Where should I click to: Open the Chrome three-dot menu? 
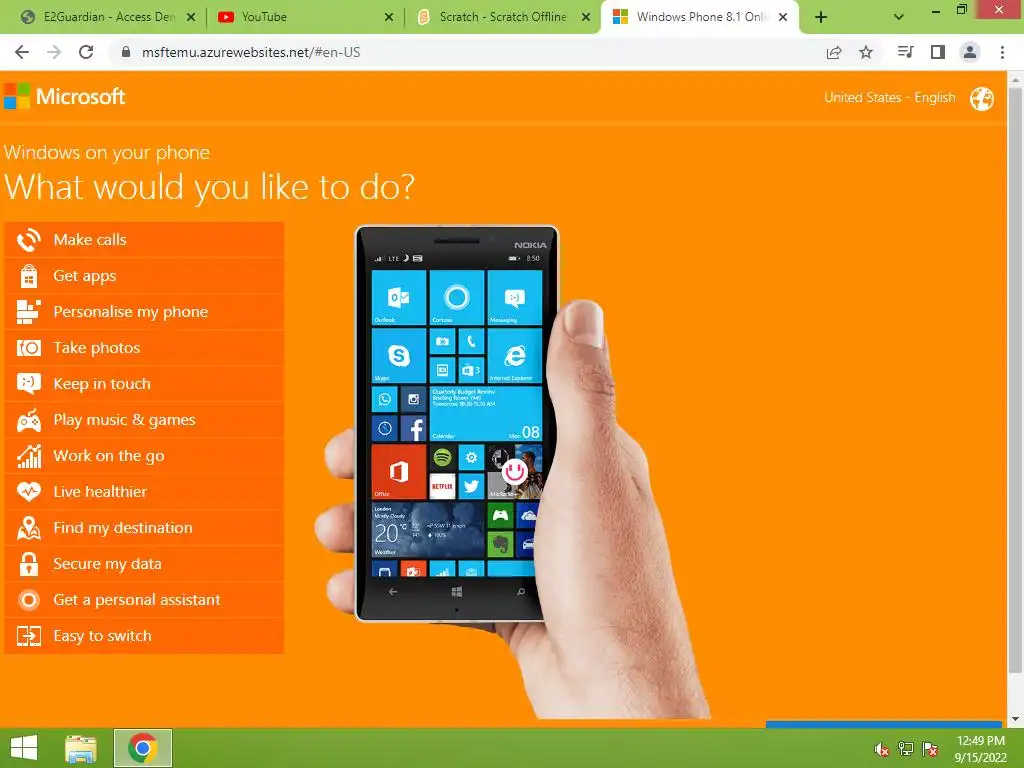(1002, 52)
